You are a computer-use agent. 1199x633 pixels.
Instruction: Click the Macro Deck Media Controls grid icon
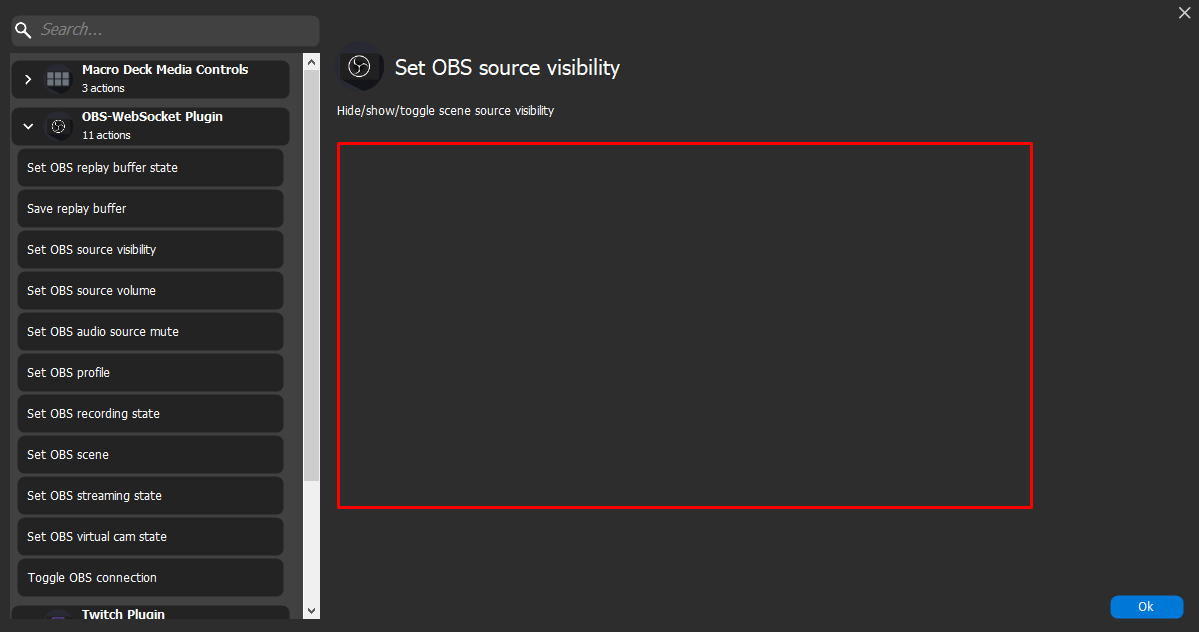57,78
